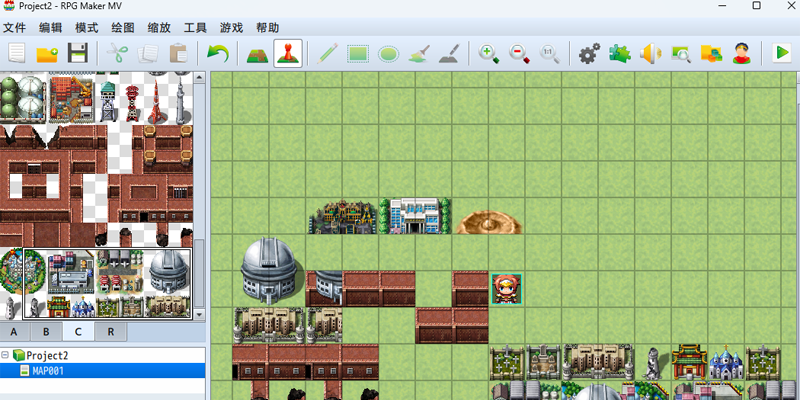Switch to tileset tab C

coord(78,332)
